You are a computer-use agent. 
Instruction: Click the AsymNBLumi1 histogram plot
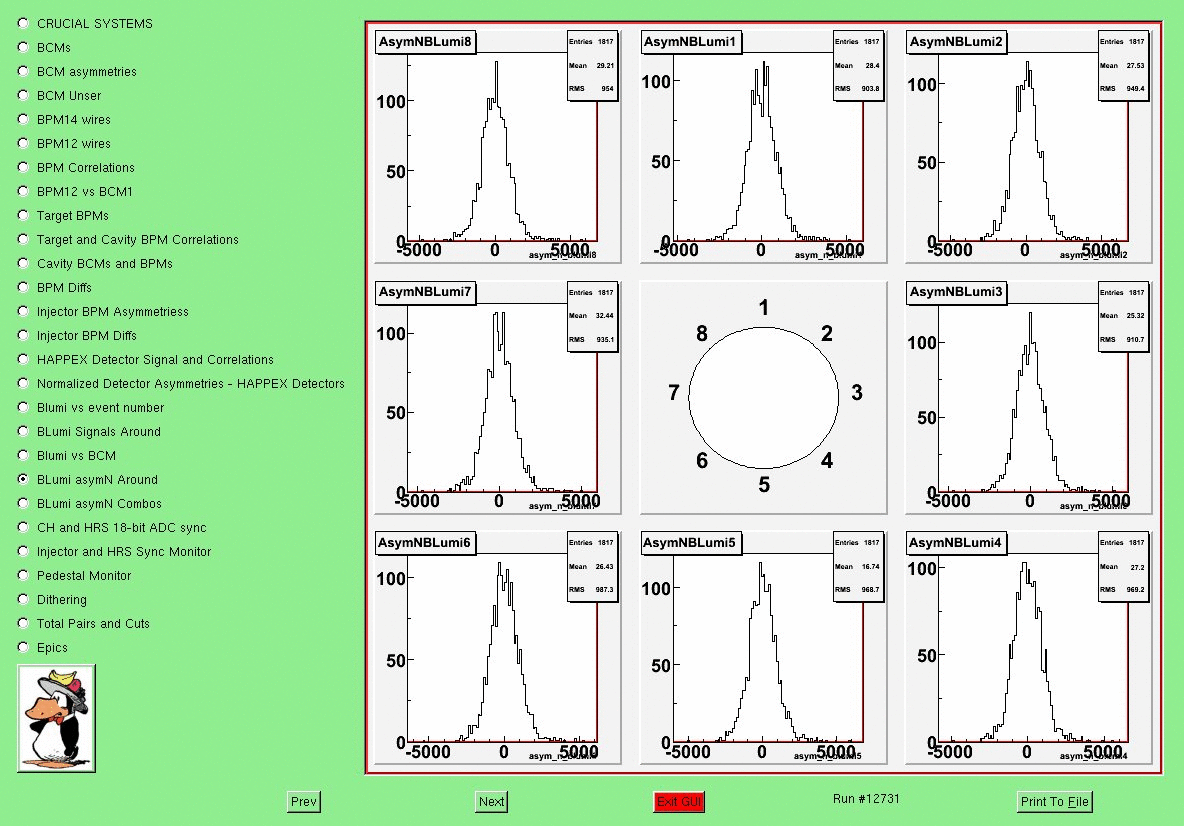click(763, 146)
